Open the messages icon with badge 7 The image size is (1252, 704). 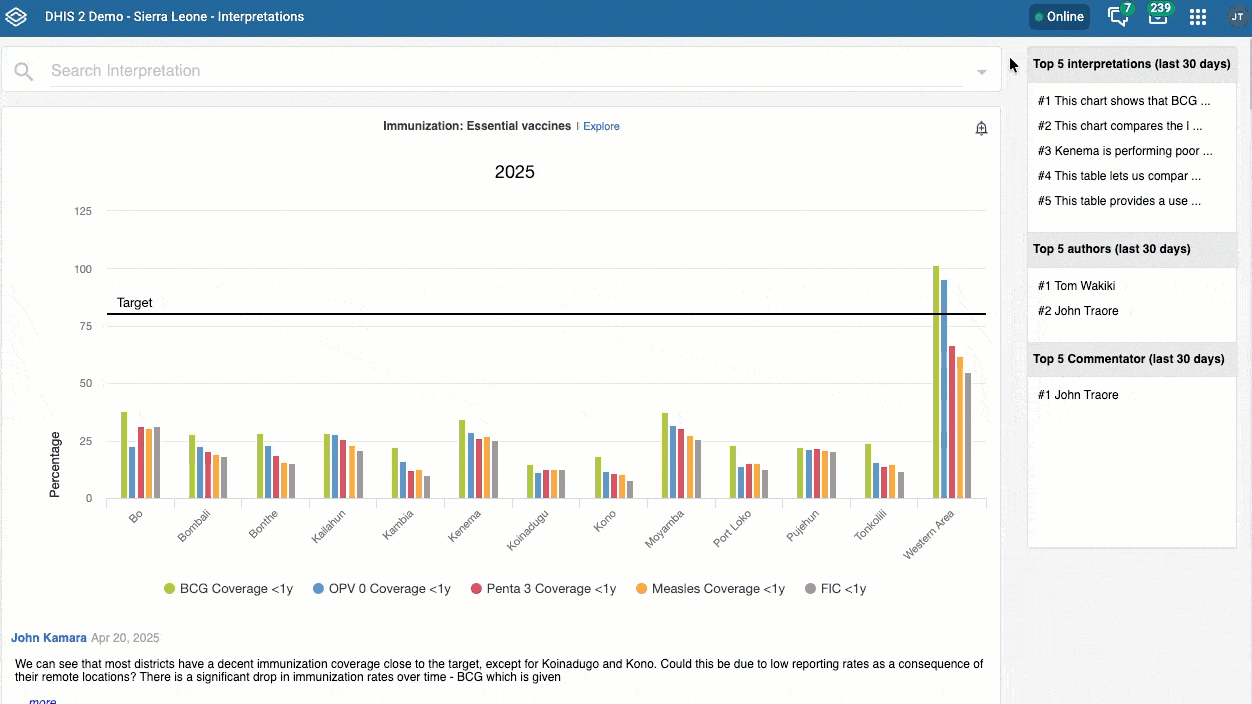1119,15
